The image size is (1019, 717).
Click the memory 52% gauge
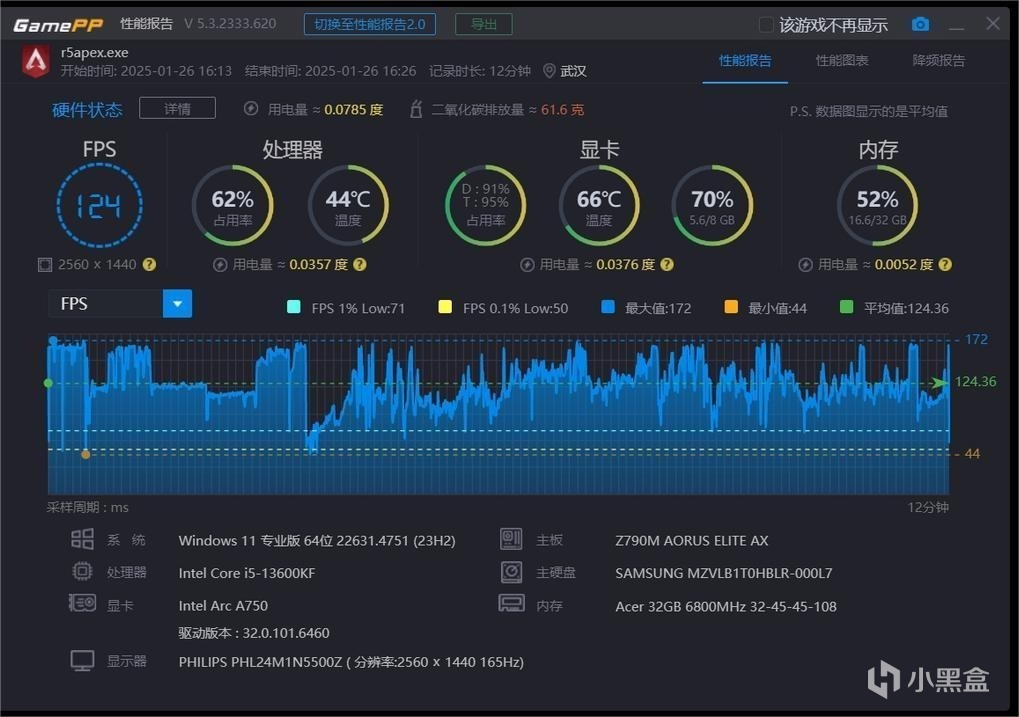pyautogui.click(x=877, y=205)
